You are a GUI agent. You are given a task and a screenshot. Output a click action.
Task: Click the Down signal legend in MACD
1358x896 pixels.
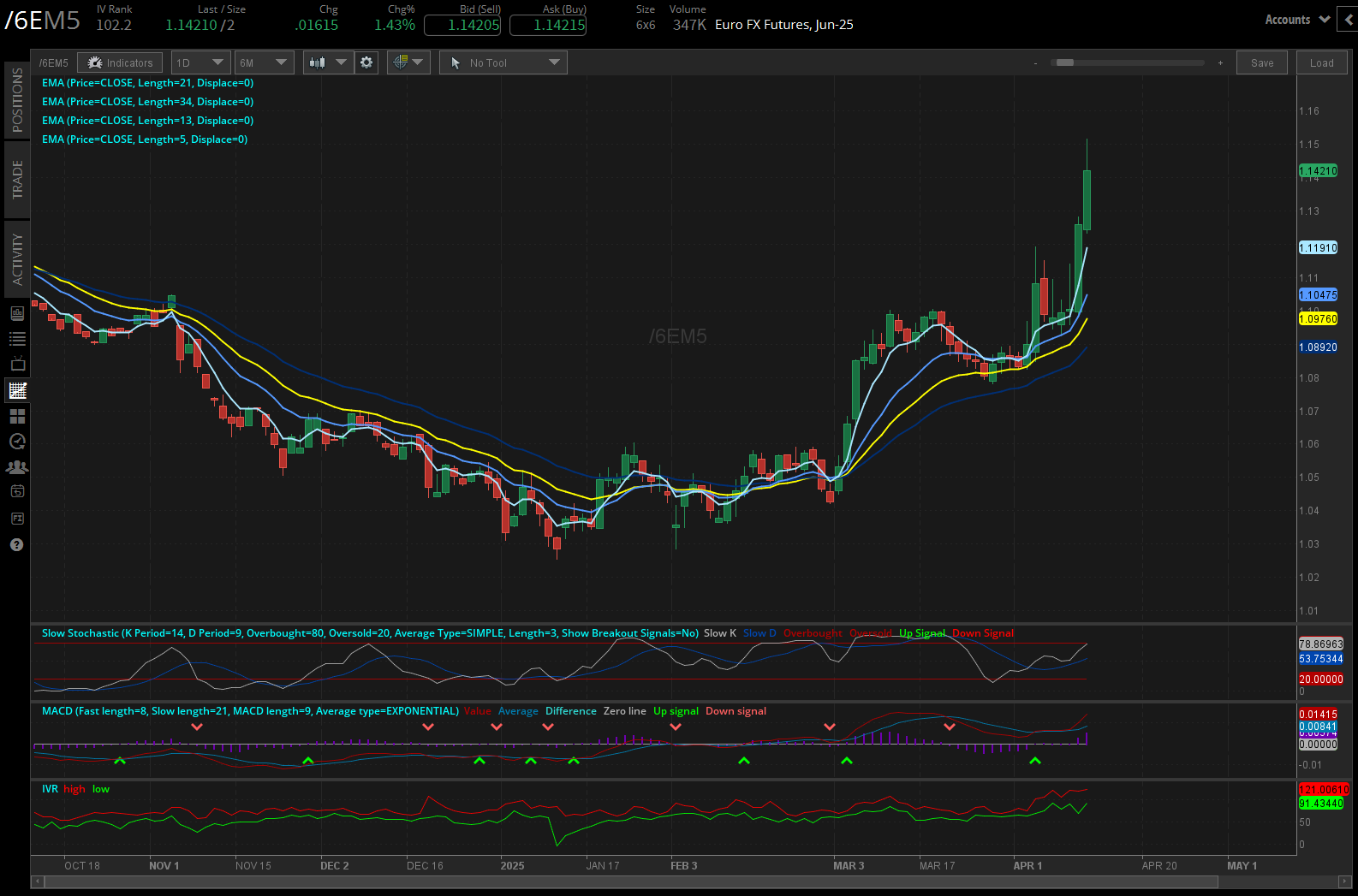(x=736, y=711)
